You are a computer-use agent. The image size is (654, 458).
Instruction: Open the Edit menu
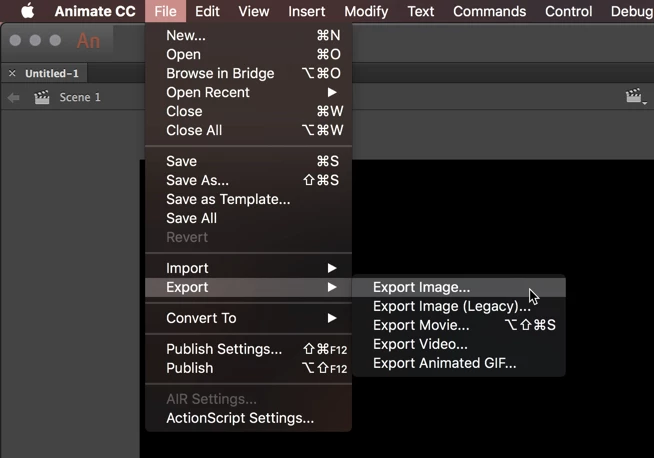(207, 11)
